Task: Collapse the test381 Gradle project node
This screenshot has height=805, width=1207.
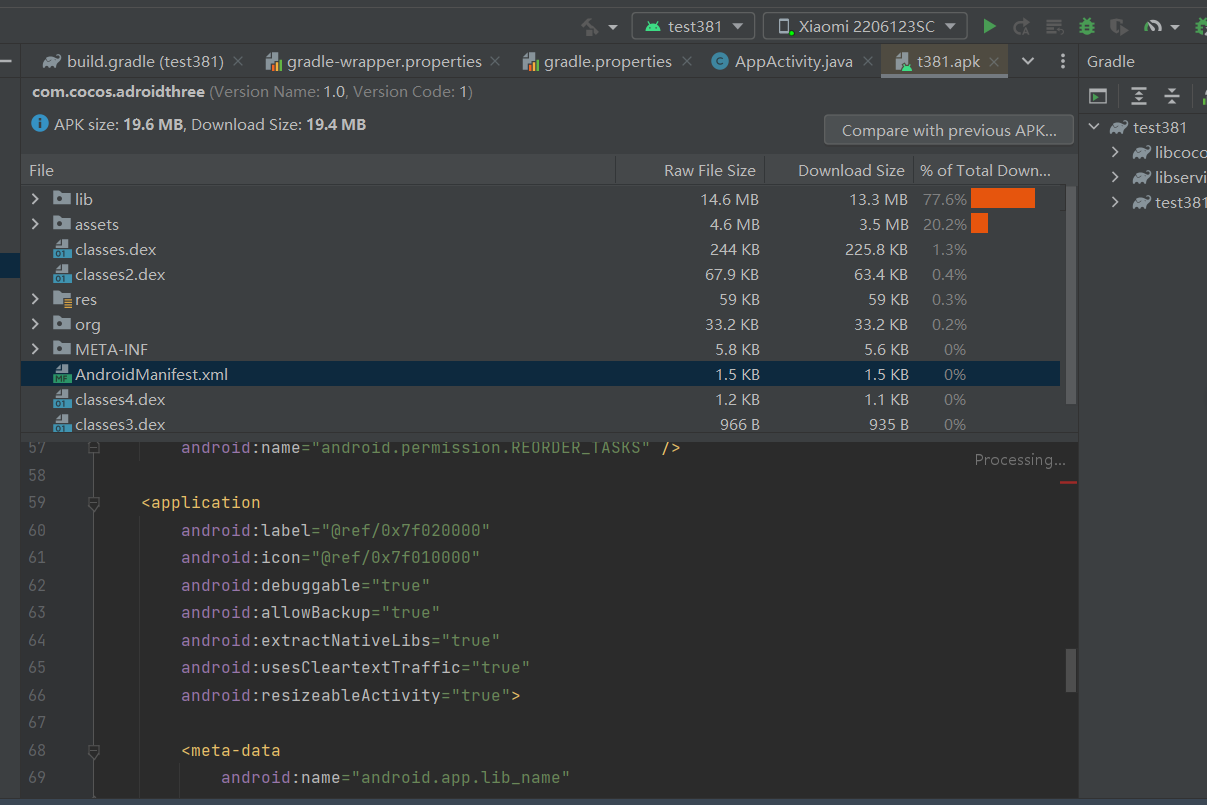Action: (1094, 127)
